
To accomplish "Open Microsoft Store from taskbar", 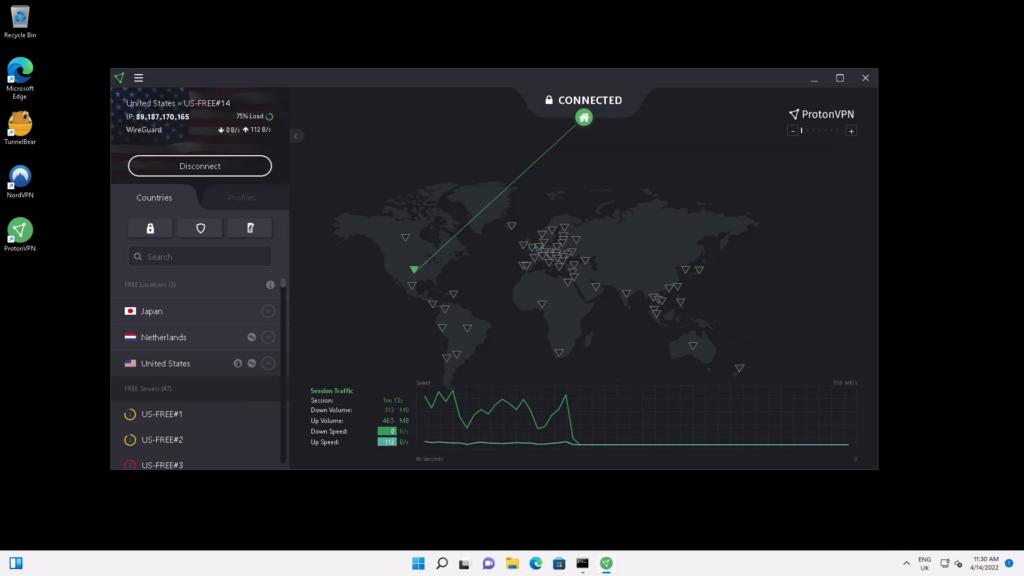I will 559,563.
